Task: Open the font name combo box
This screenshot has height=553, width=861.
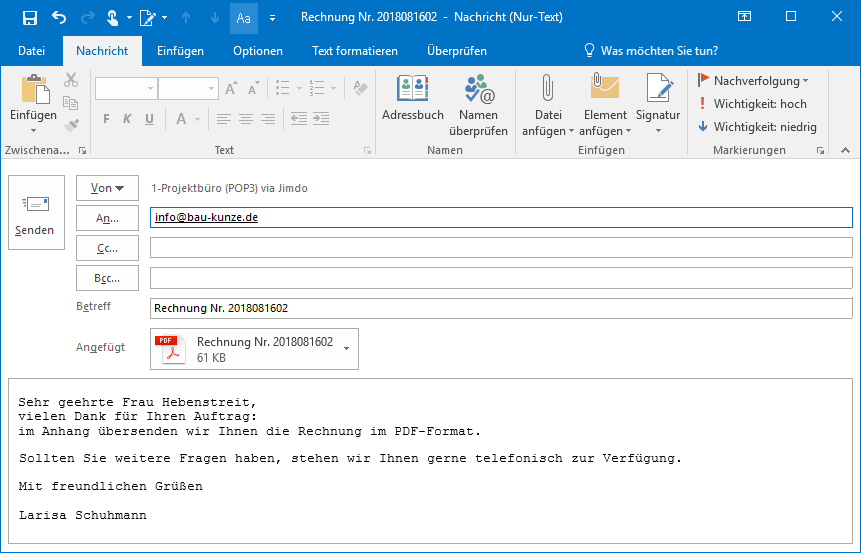Action: tap(126, 88)
